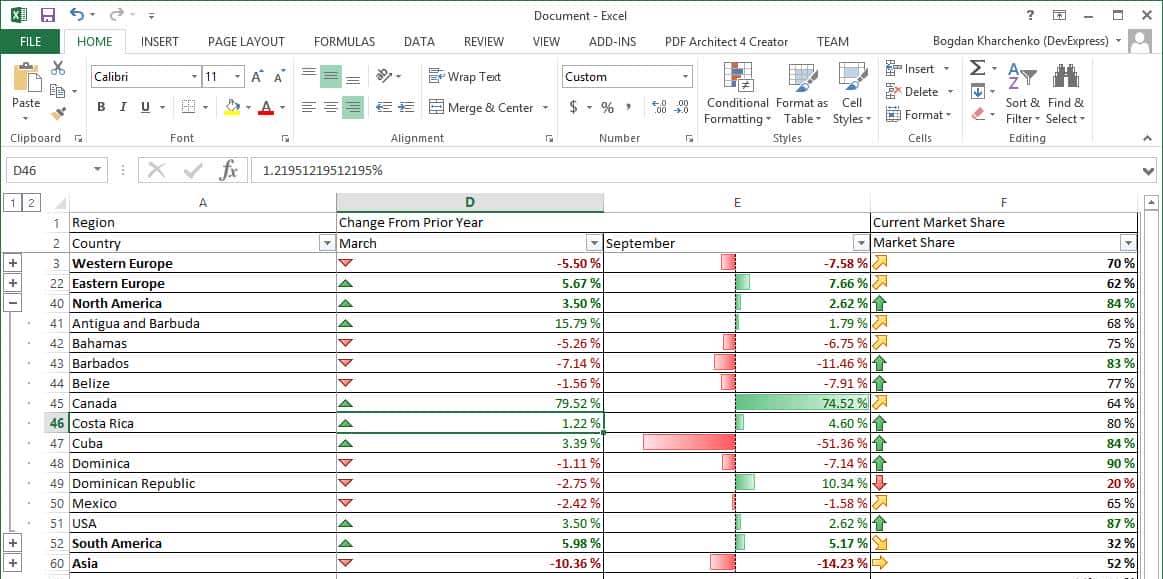
Task: Open the Sort & Filter menu
Action: tap(1022, 95)
